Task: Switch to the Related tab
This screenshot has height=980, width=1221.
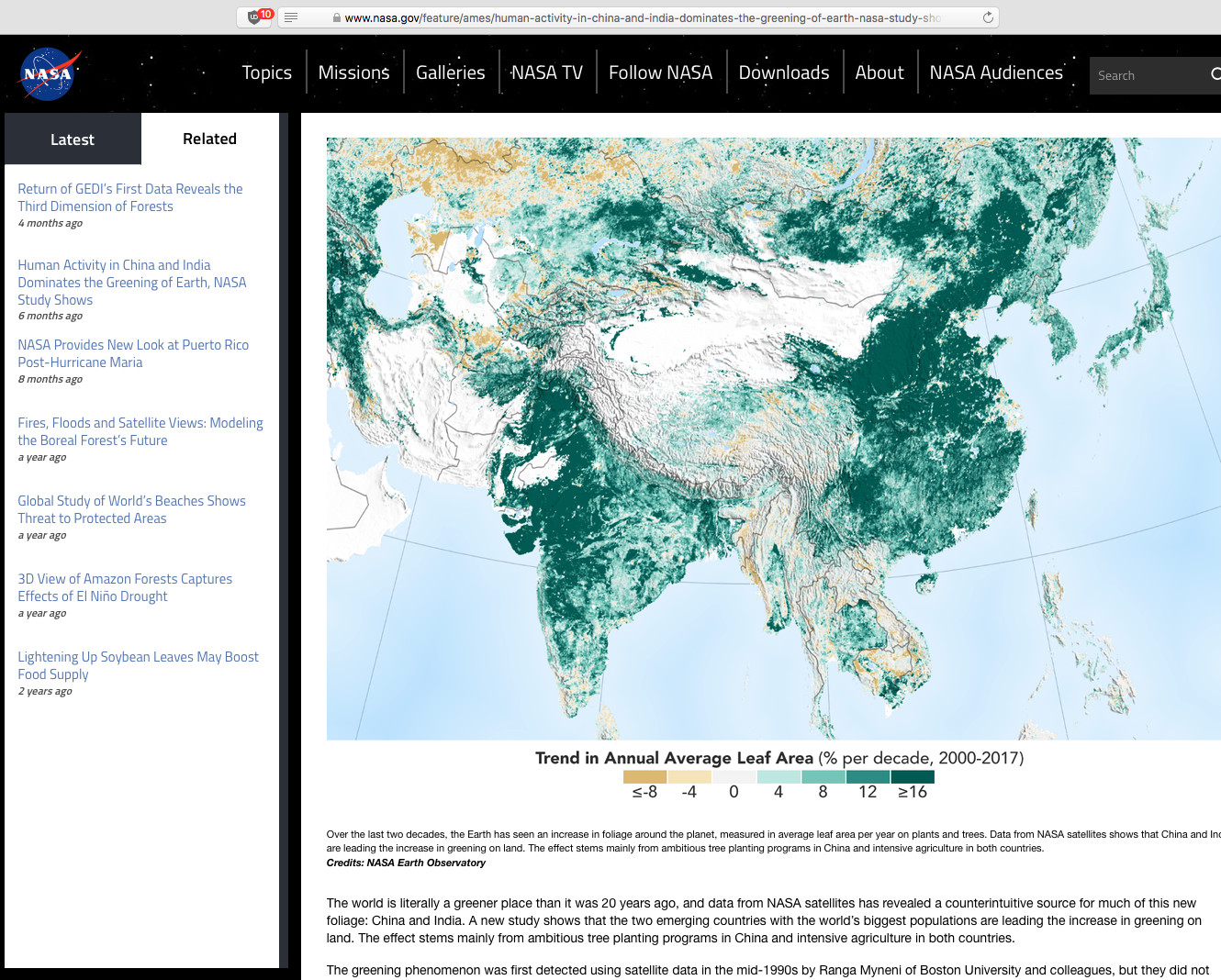Action: point(209,139)
